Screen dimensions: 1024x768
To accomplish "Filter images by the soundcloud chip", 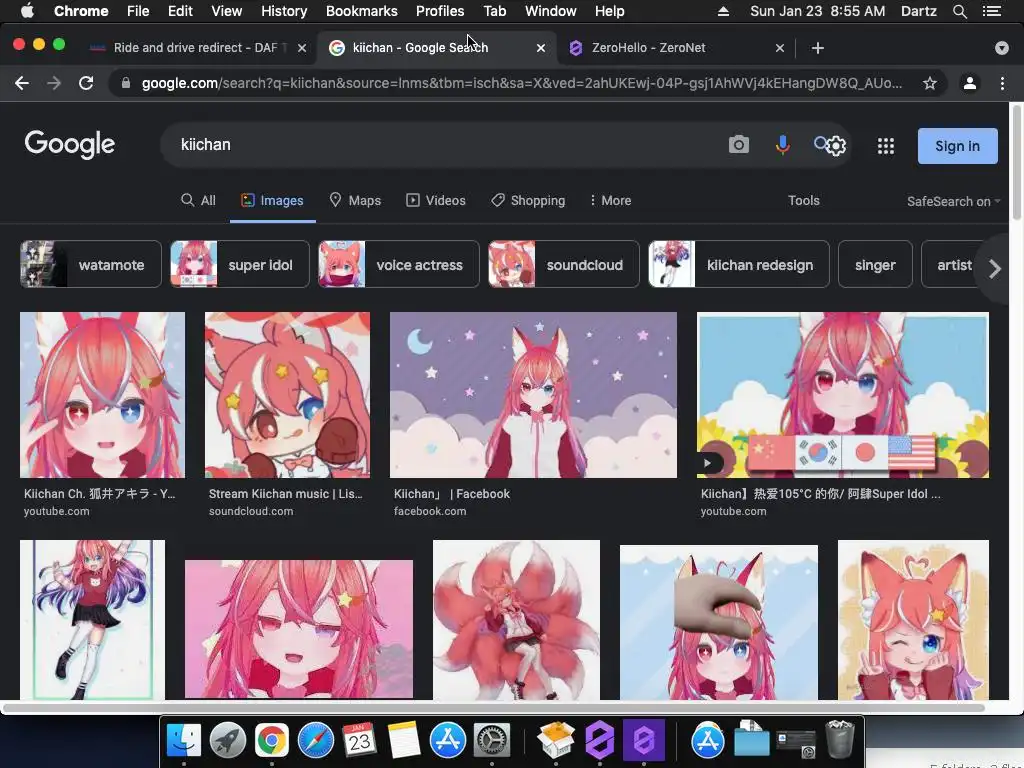I will [x=564, y=264].
